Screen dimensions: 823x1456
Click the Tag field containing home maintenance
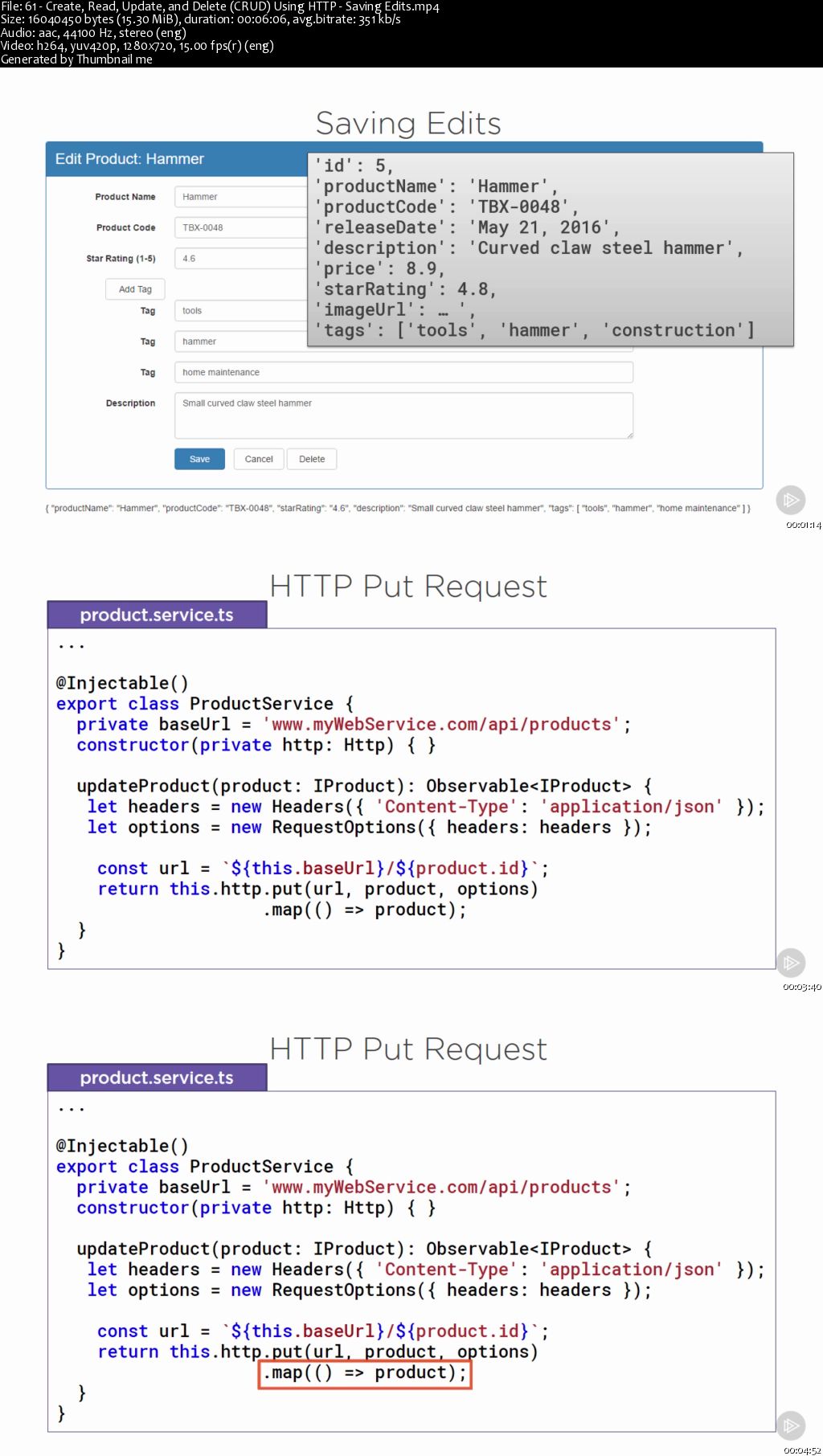403,372
